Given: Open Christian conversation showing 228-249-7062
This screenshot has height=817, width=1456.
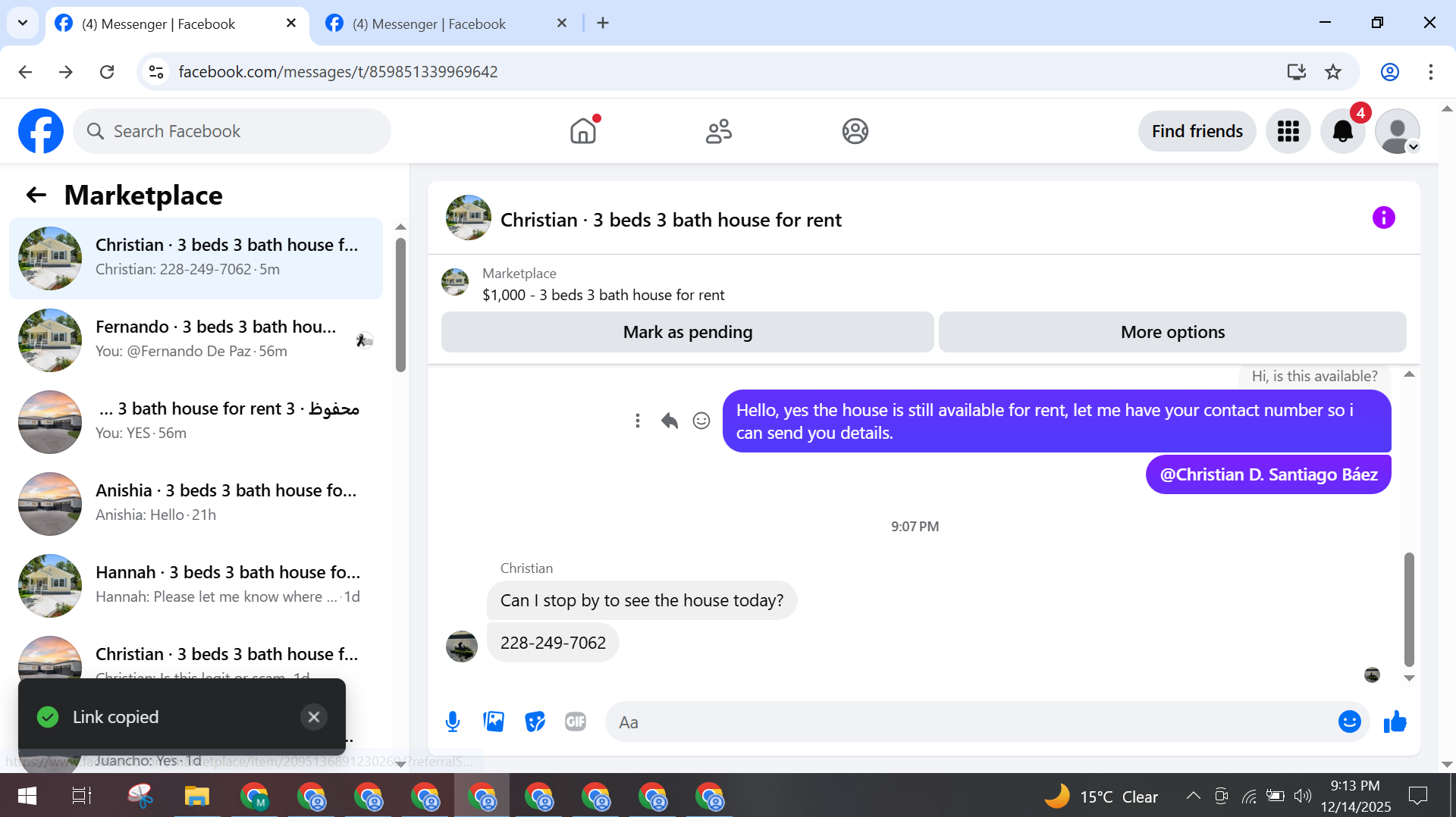Looking at the screenshot, I should (196, 258).
